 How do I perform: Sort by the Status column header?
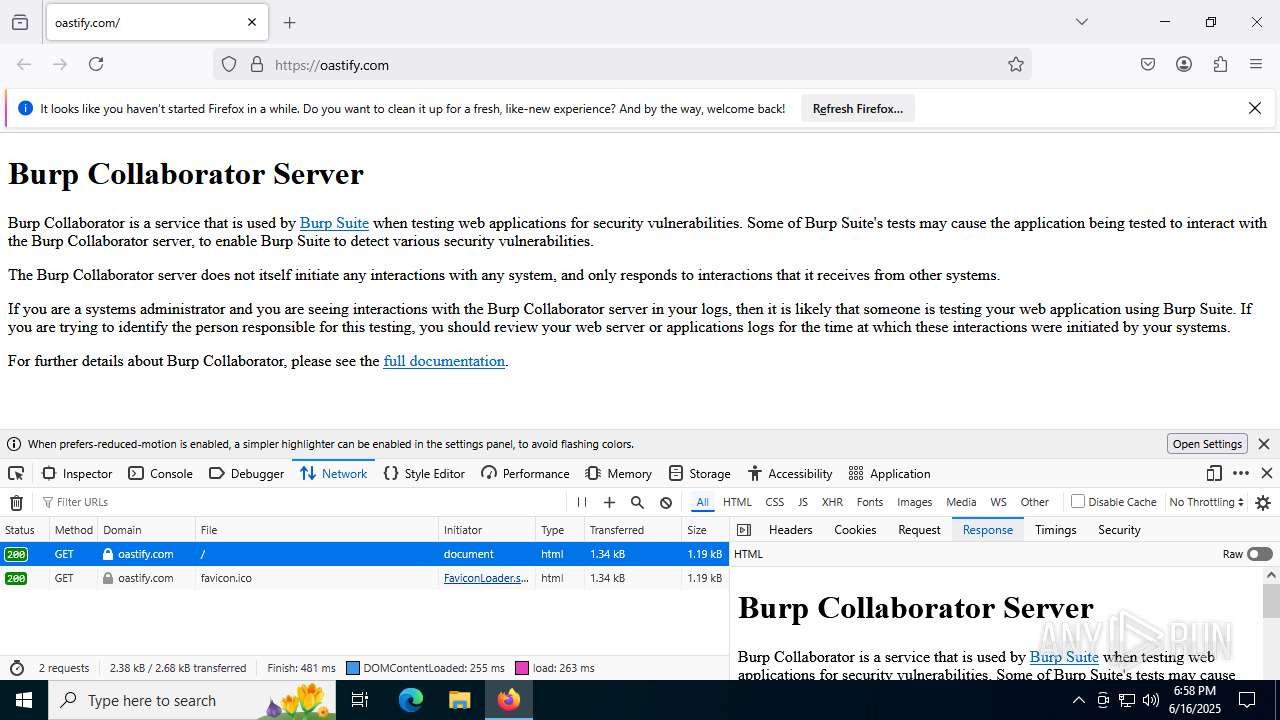pos(24,530)
